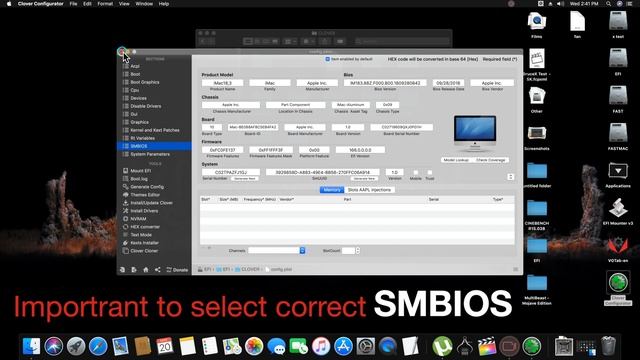Select the Cpu section
The image size is (640, 360).
[x=135, y=90]
